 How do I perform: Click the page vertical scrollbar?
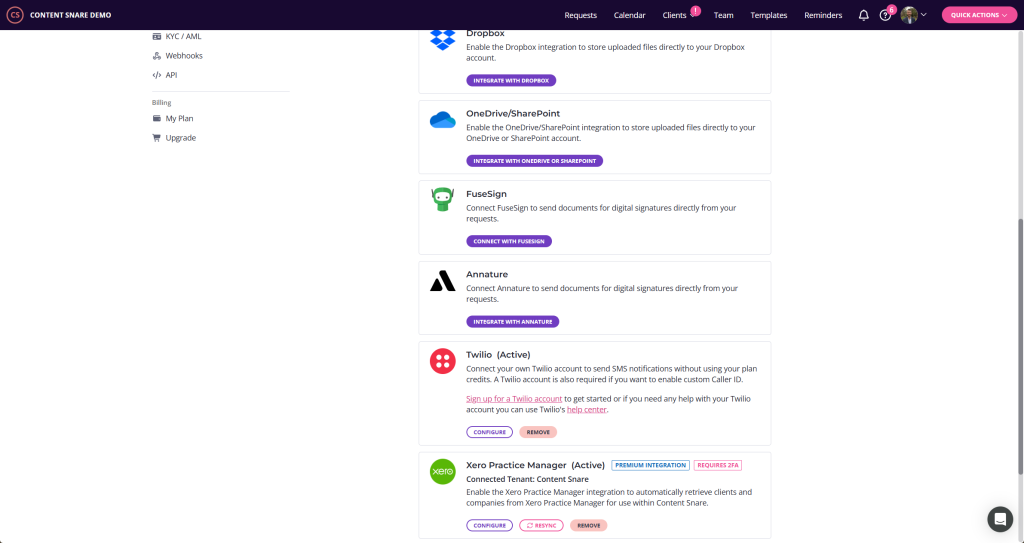coord(1020,346)
